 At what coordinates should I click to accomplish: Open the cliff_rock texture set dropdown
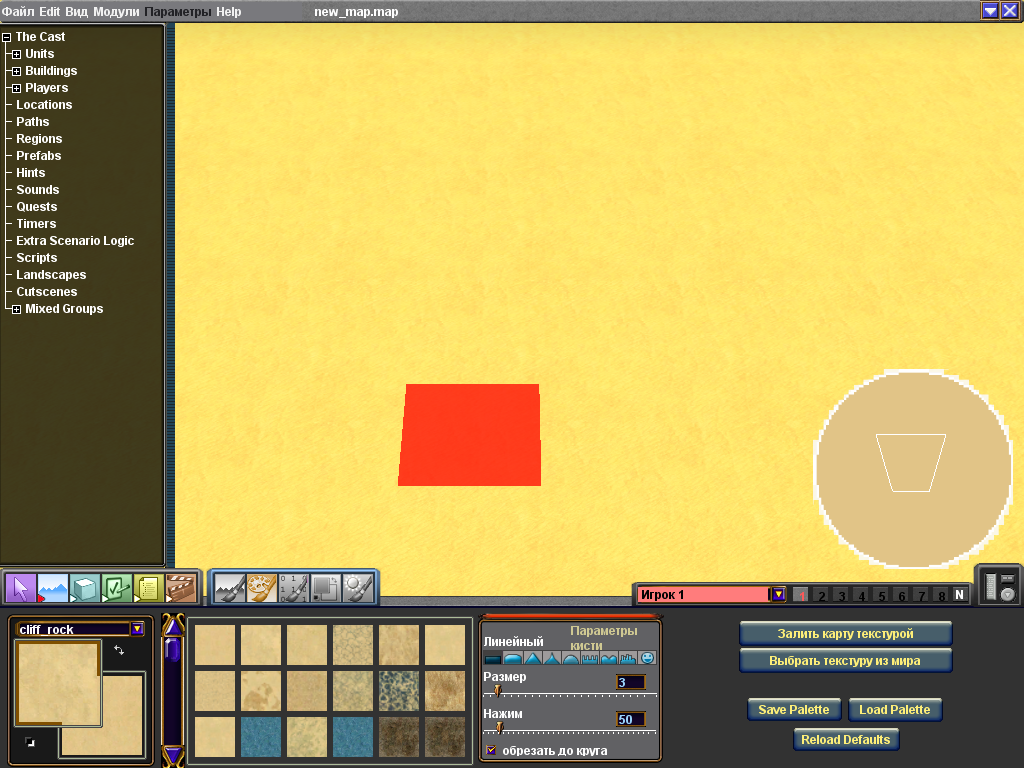tap(137, 629)
